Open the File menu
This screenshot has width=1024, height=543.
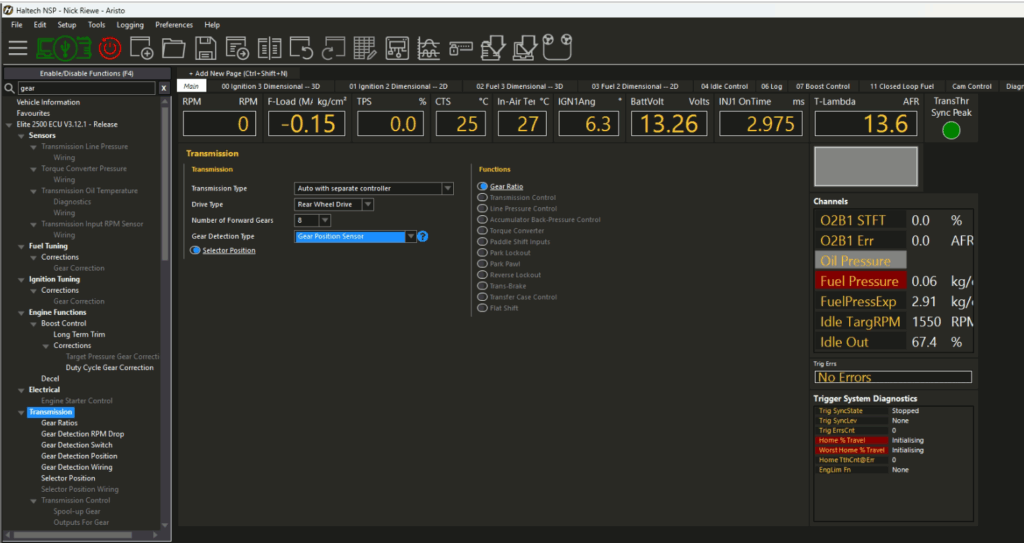pos(16,25)
